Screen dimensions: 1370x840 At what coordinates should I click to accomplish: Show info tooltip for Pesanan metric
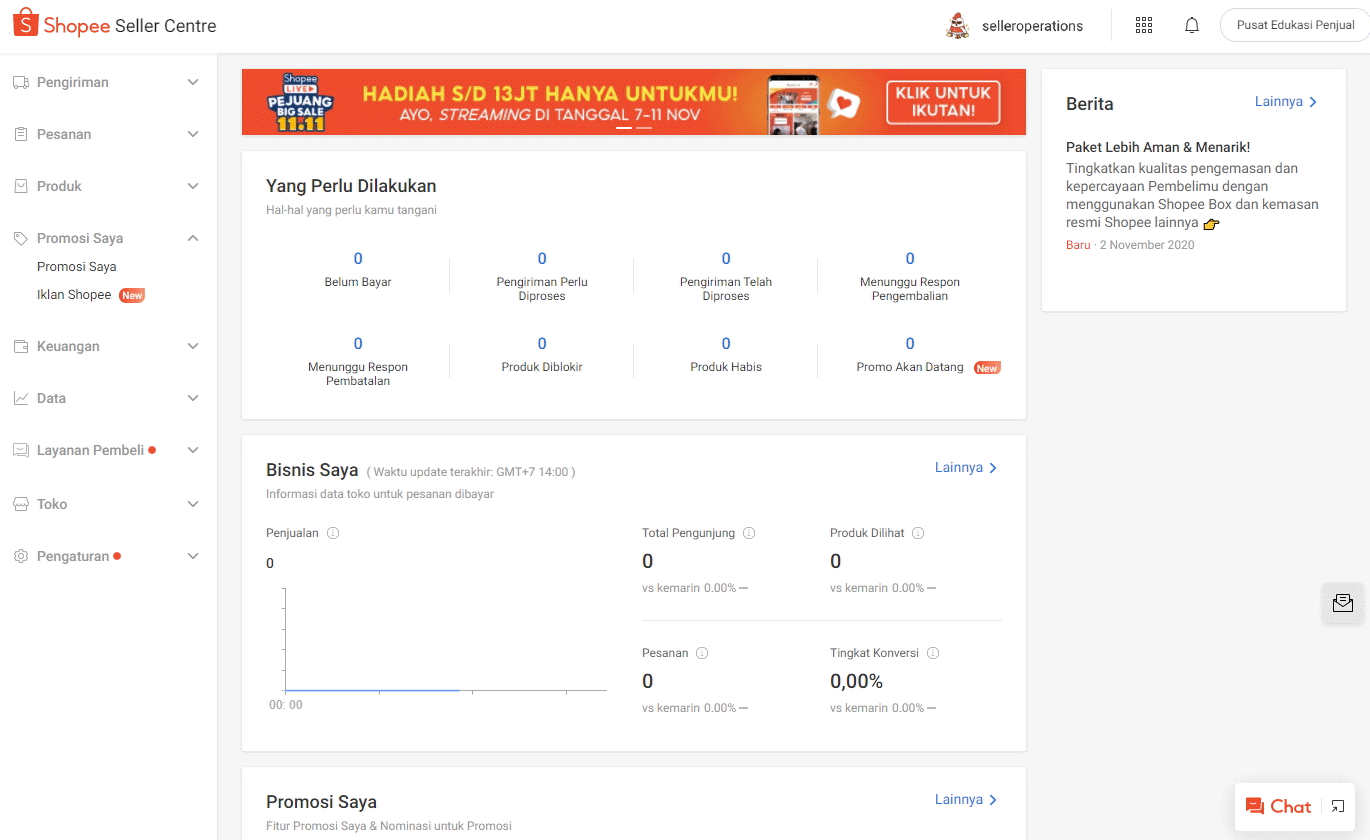click(702, 653)
